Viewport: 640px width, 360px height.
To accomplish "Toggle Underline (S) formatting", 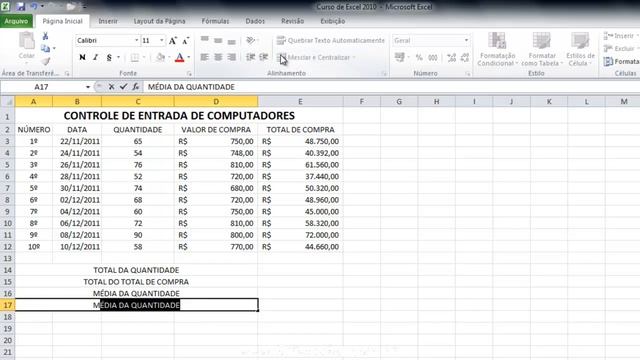I will [x=109, y=58].
